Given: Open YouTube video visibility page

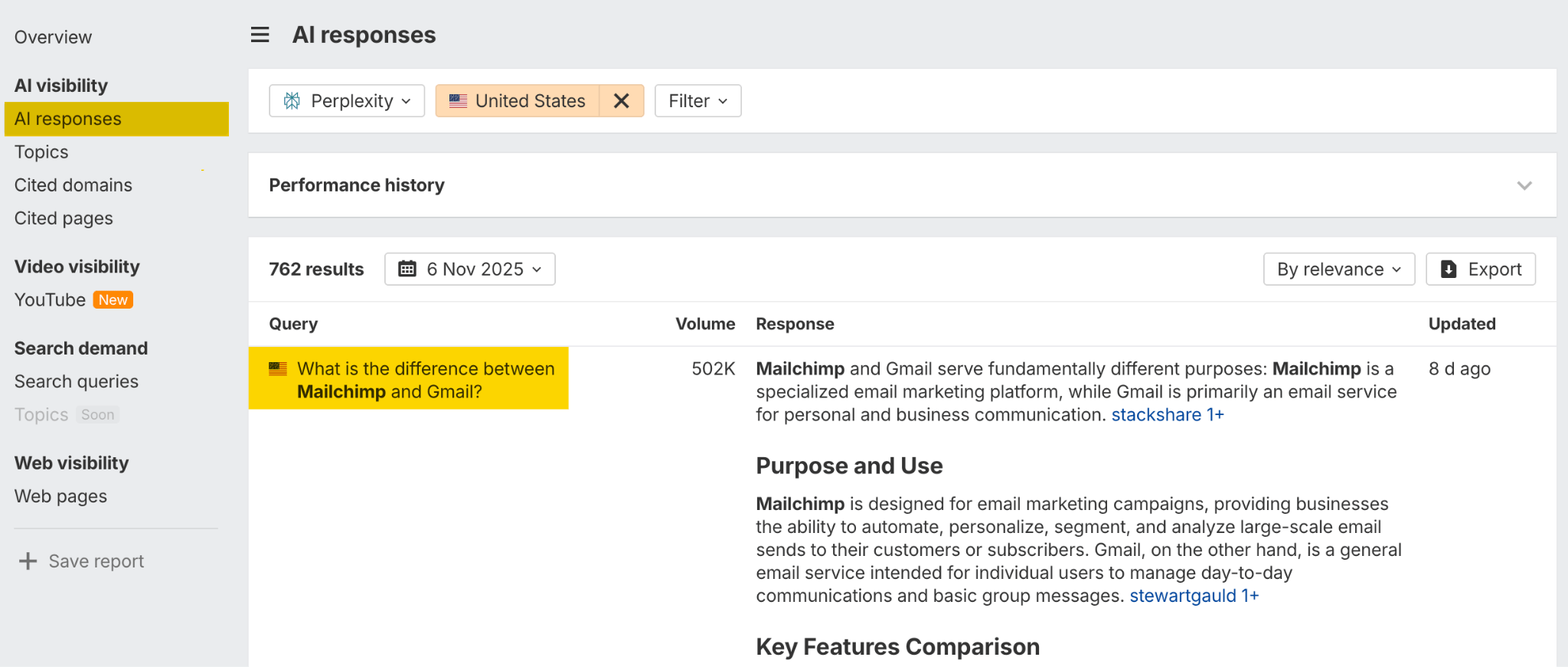Looking at the screenshot, I should point(51,300).
